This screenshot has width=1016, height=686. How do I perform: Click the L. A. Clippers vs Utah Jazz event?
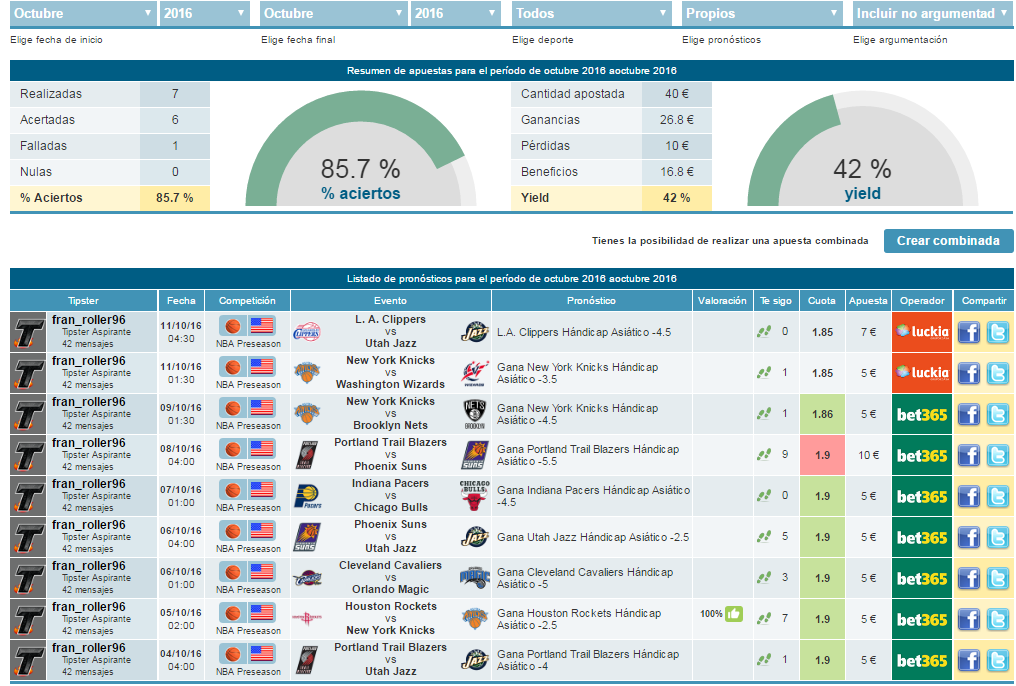tap(391, 332)
